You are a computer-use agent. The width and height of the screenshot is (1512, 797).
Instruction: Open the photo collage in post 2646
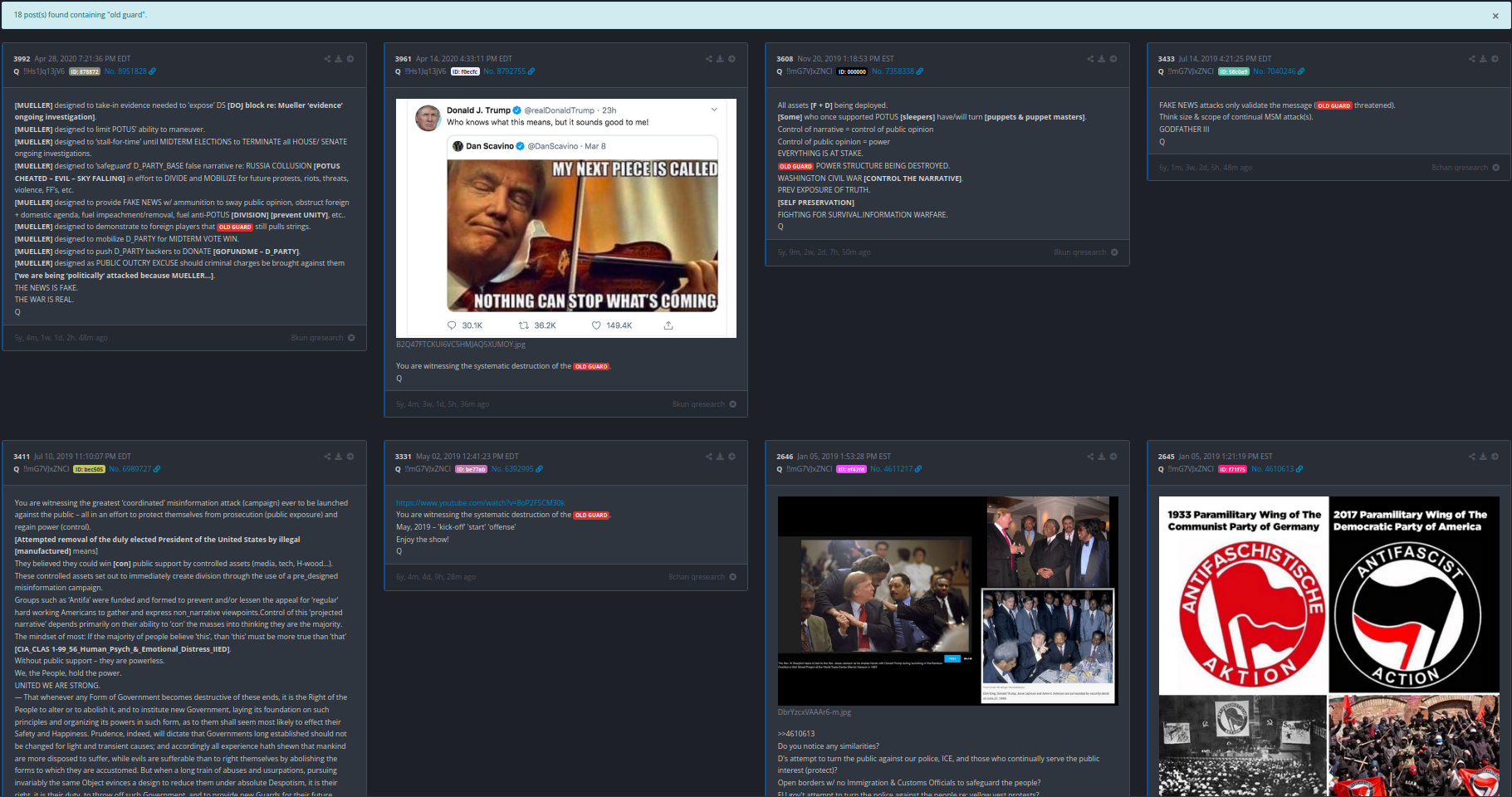948,601
